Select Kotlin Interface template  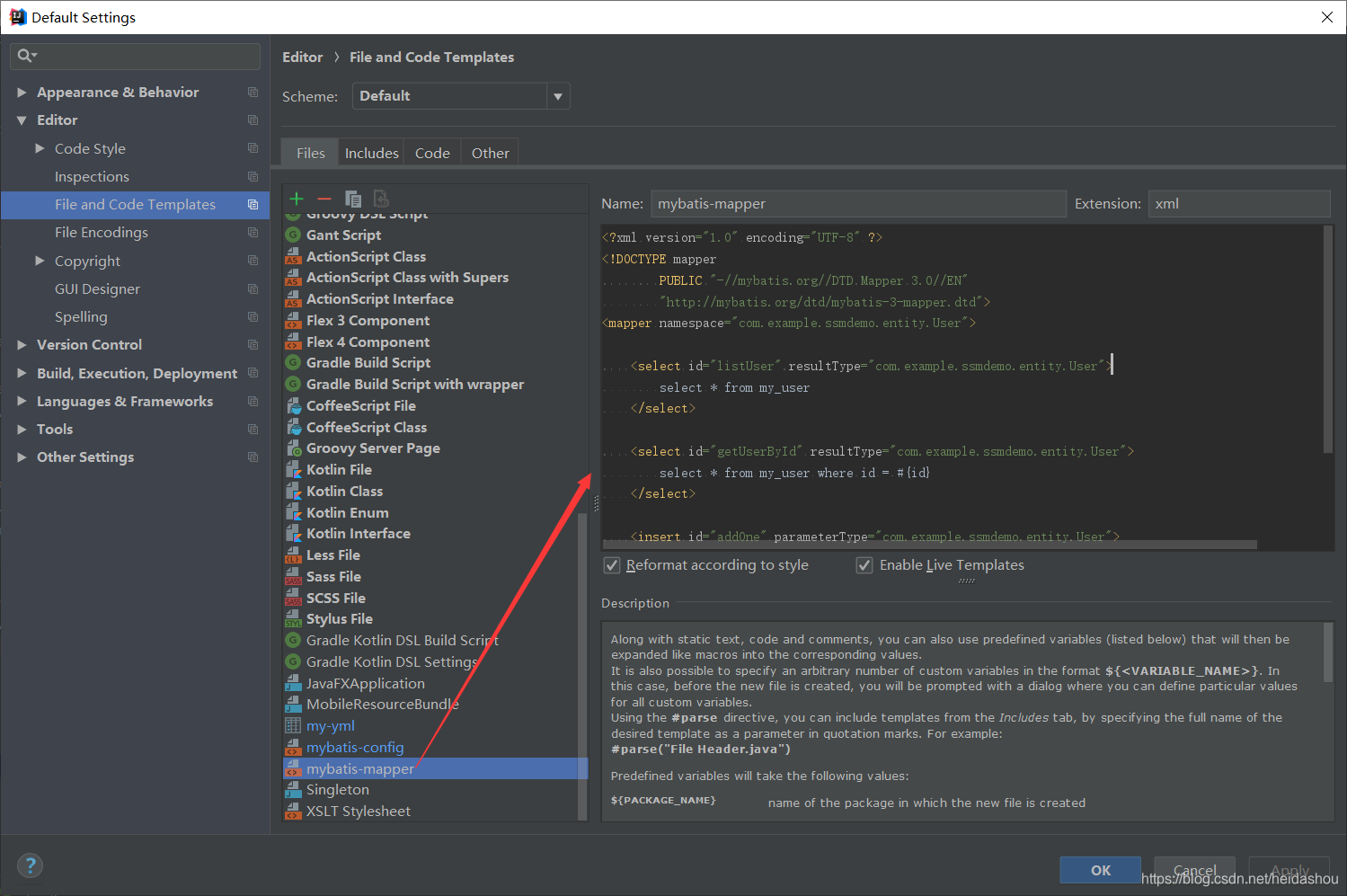(x=359, y=534)
